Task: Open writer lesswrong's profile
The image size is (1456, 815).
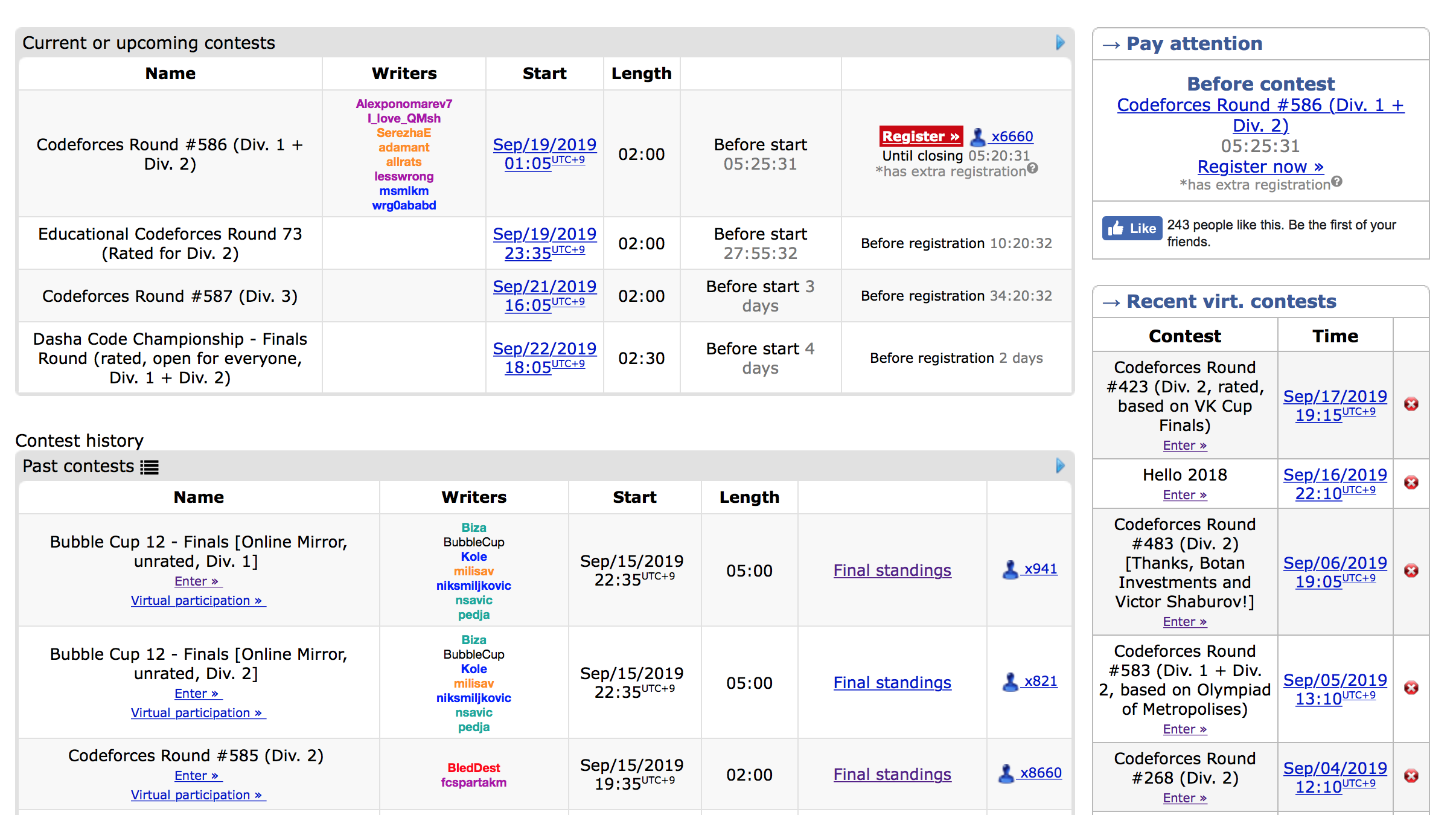Action: click(404, 176)
